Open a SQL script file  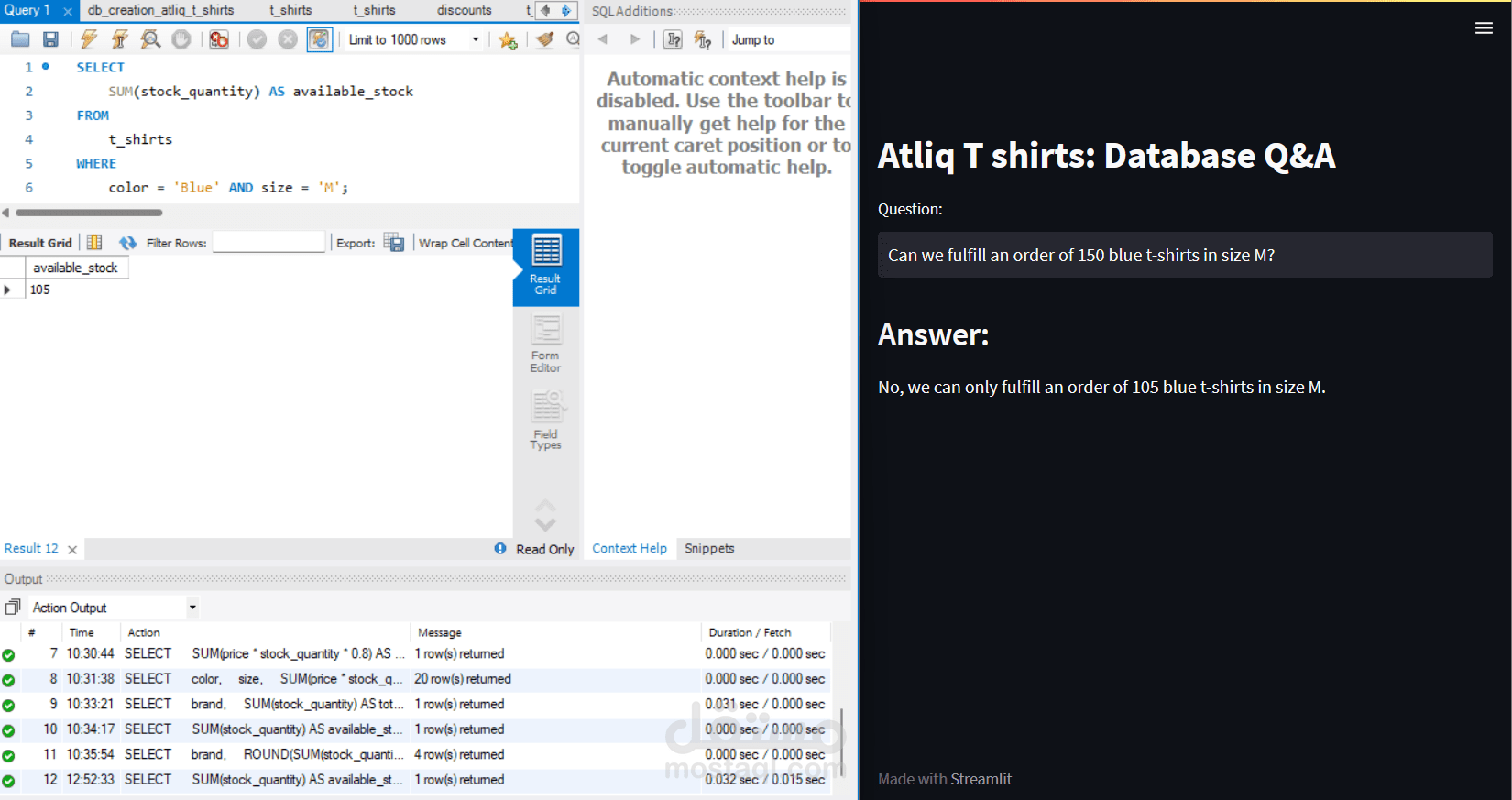click(x=20, y=39)
